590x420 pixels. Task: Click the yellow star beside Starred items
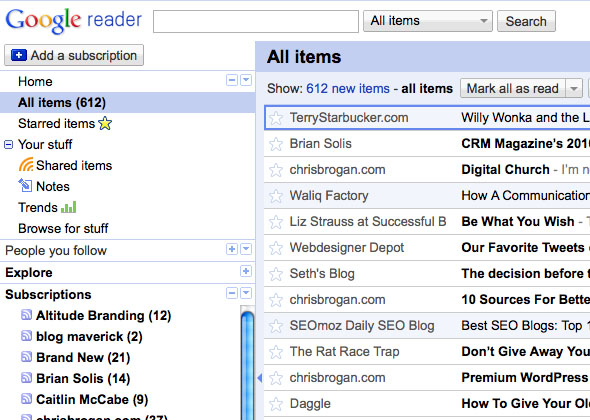[105, 123]
